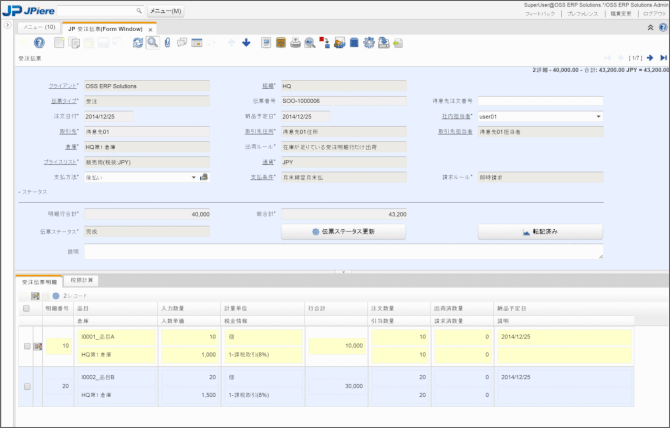Open the 支払方法 dropdown arrow
670x428 pixels.
tap(194, 177)
